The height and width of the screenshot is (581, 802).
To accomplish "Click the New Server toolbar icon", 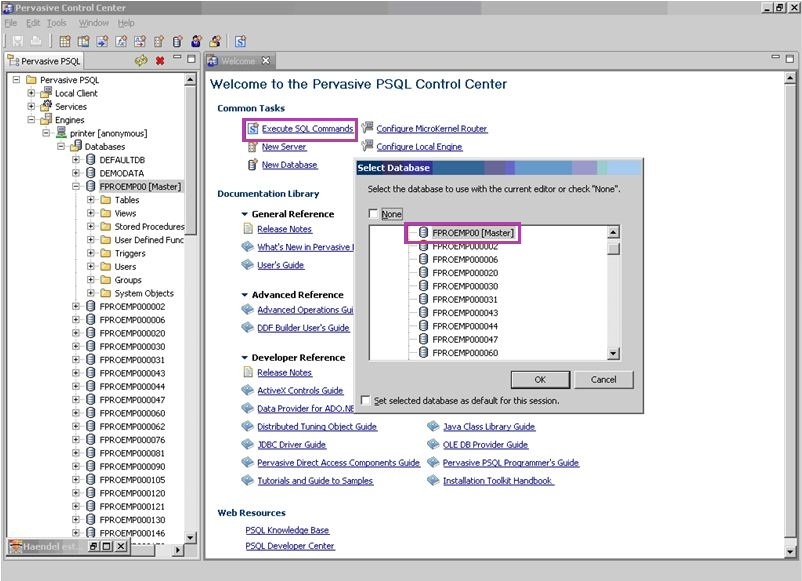I will tap(159, 41).
